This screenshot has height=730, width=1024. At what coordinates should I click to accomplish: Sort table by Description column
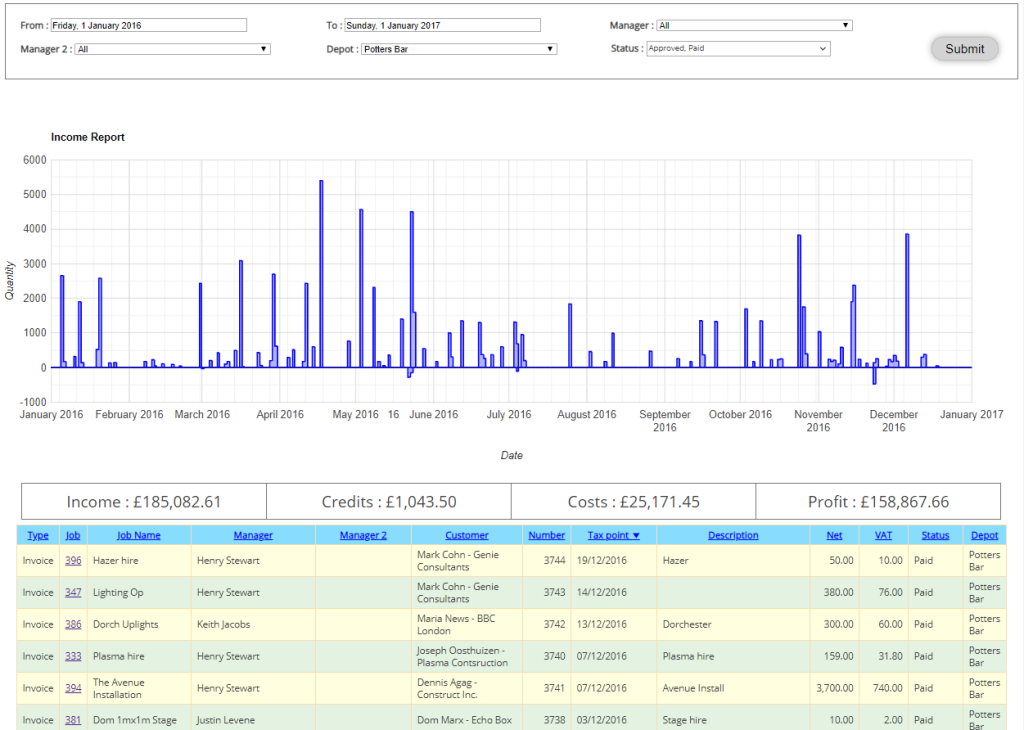[x=733, y=535]
